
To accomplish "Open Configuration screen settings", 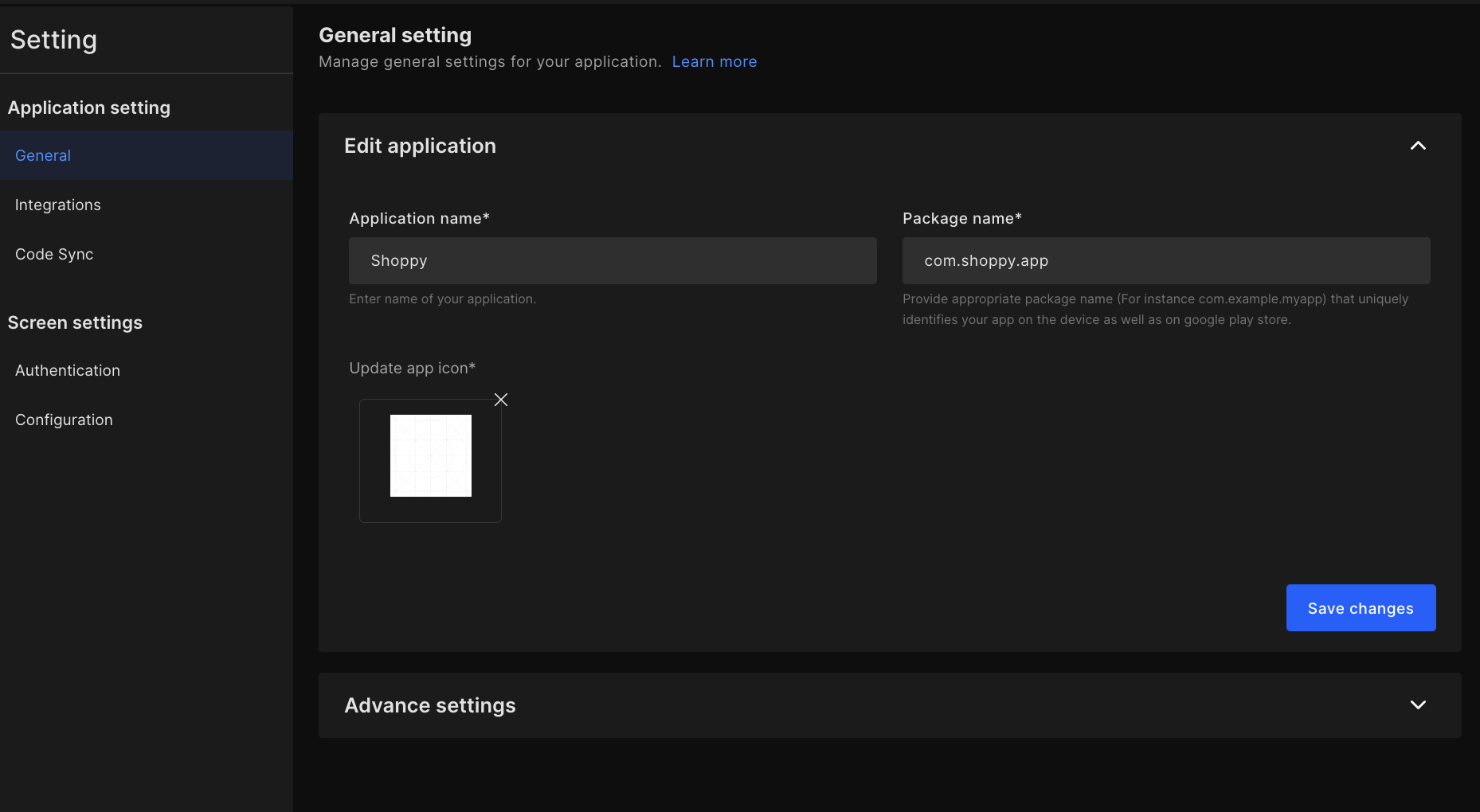I will pos(147,420).
